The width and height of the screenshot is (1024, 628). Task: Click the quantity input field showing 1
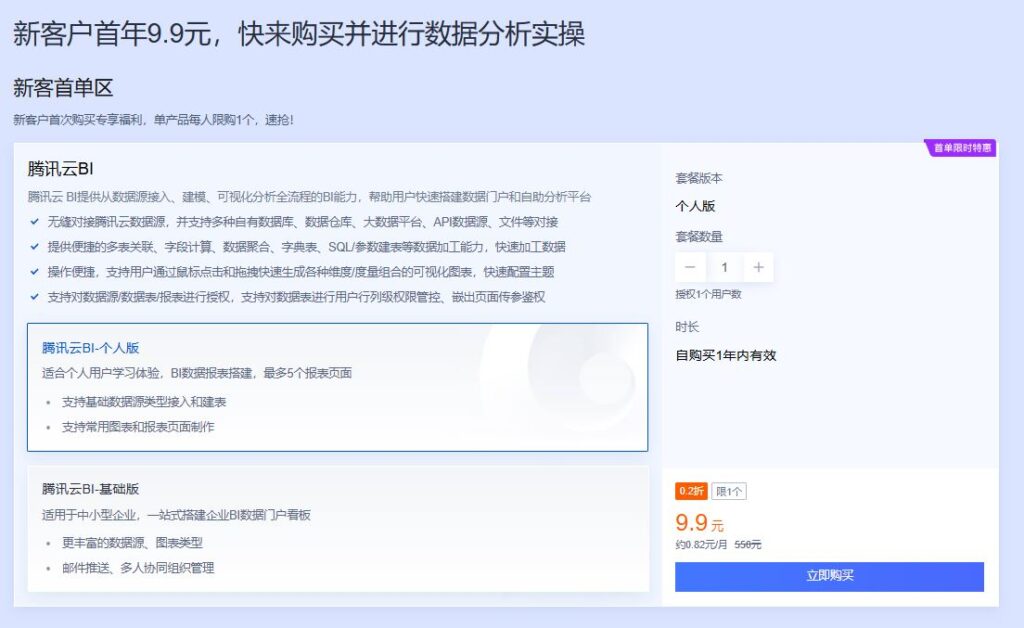tap(724, 267)
